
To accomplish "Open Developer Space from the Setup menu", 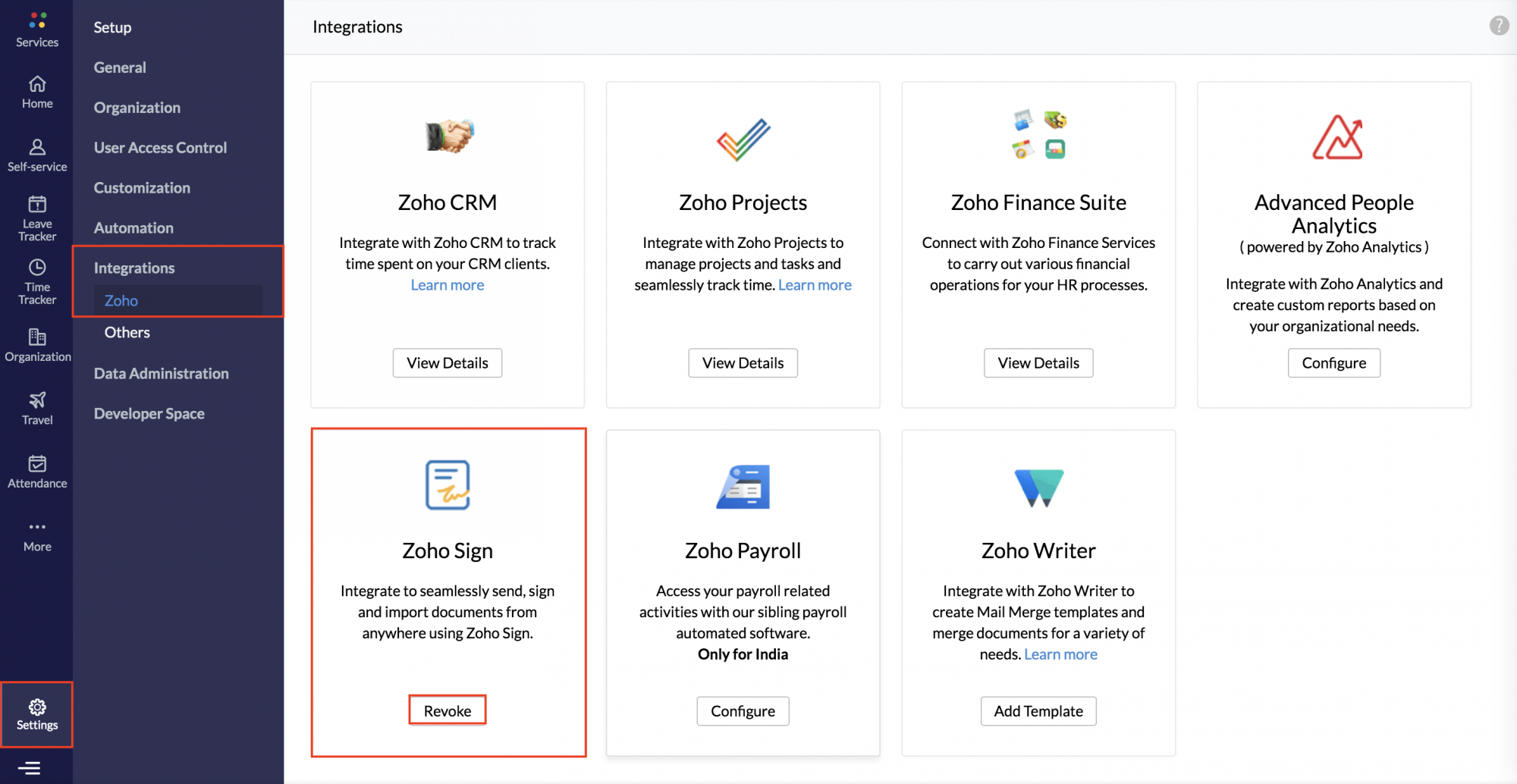I will pyautogui.click(x=149, y=413).
